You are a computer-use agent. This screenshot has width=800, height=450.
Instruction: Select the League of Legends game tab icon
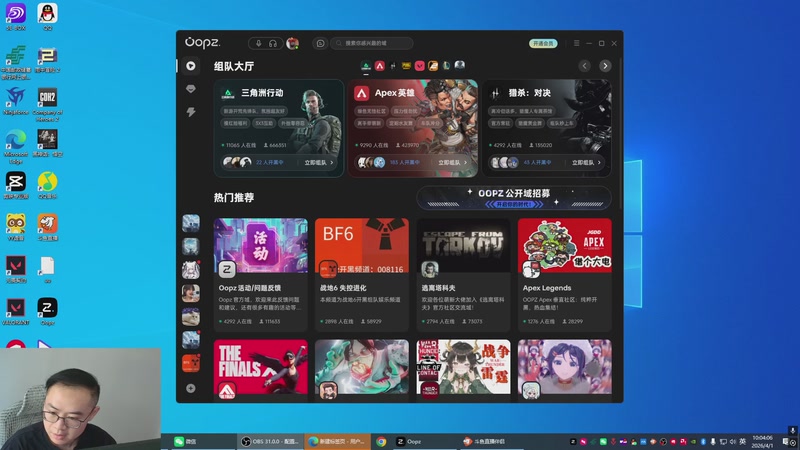coord(446,66)
